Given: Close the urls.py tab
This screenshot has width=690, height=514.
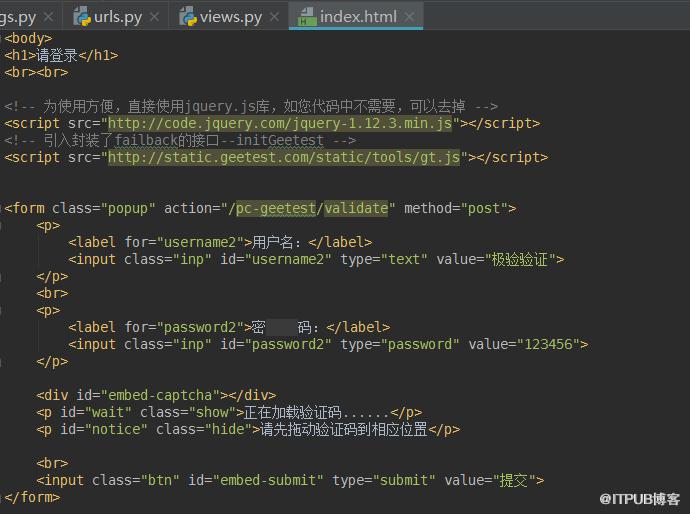Looking at the screenshot, I should pos(154,17).
